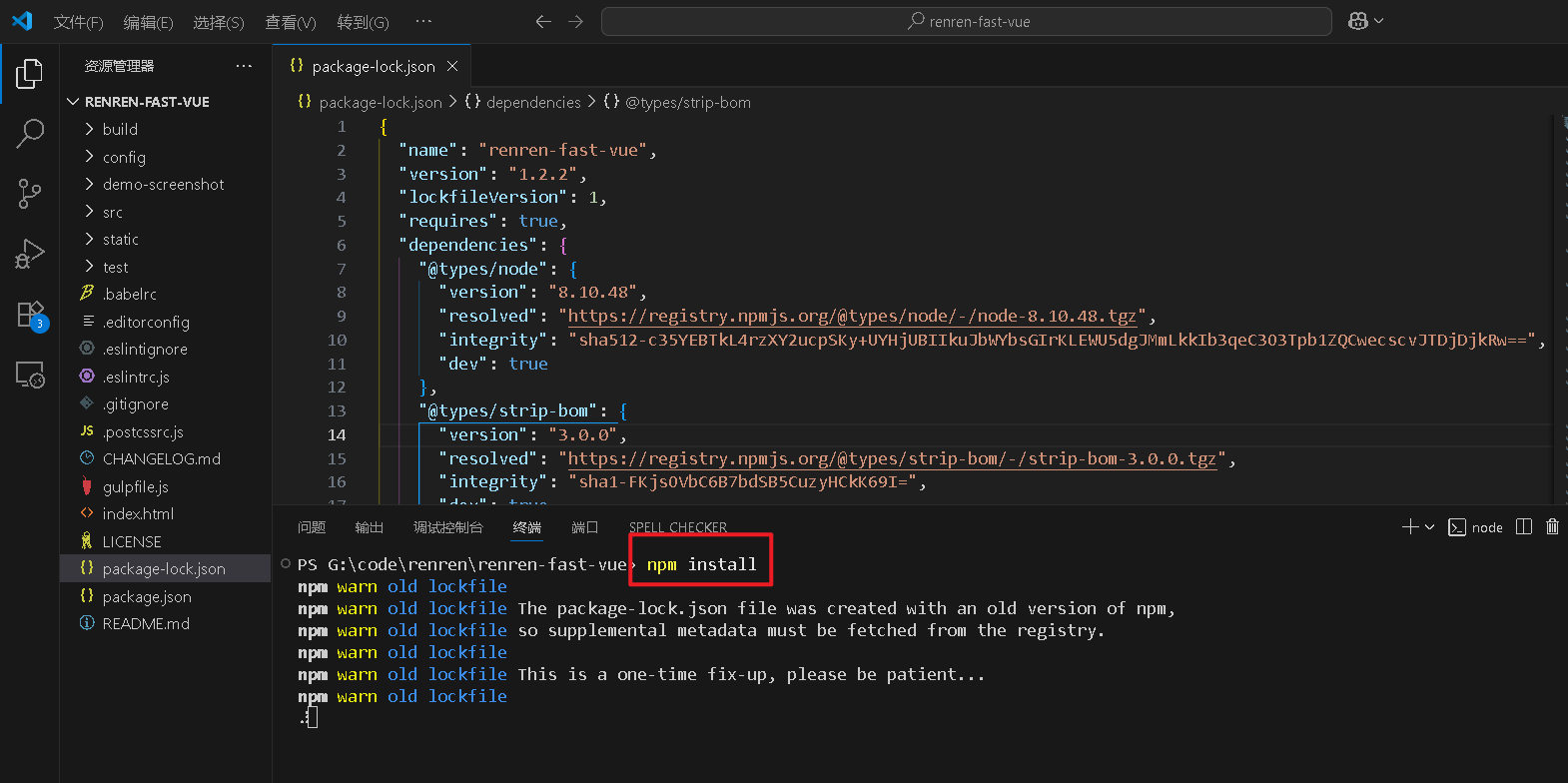This screenshot has width=1568, height=783.
Task: Select the node terminal instance
Action: tap(1475, 527)
